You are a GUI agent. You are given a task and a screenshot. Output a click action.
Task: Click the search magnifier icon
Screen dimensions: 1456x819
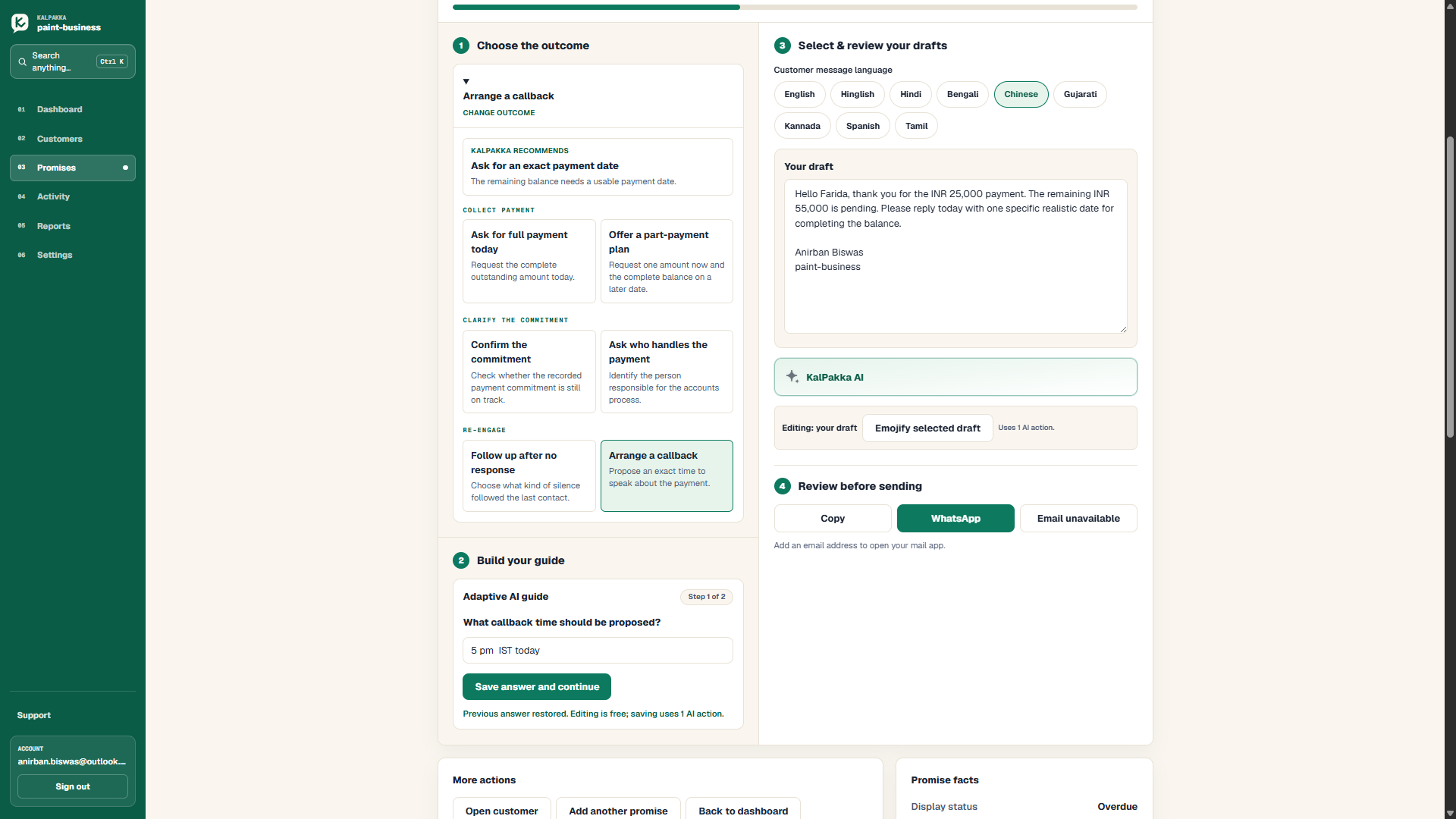coord(22,62)
